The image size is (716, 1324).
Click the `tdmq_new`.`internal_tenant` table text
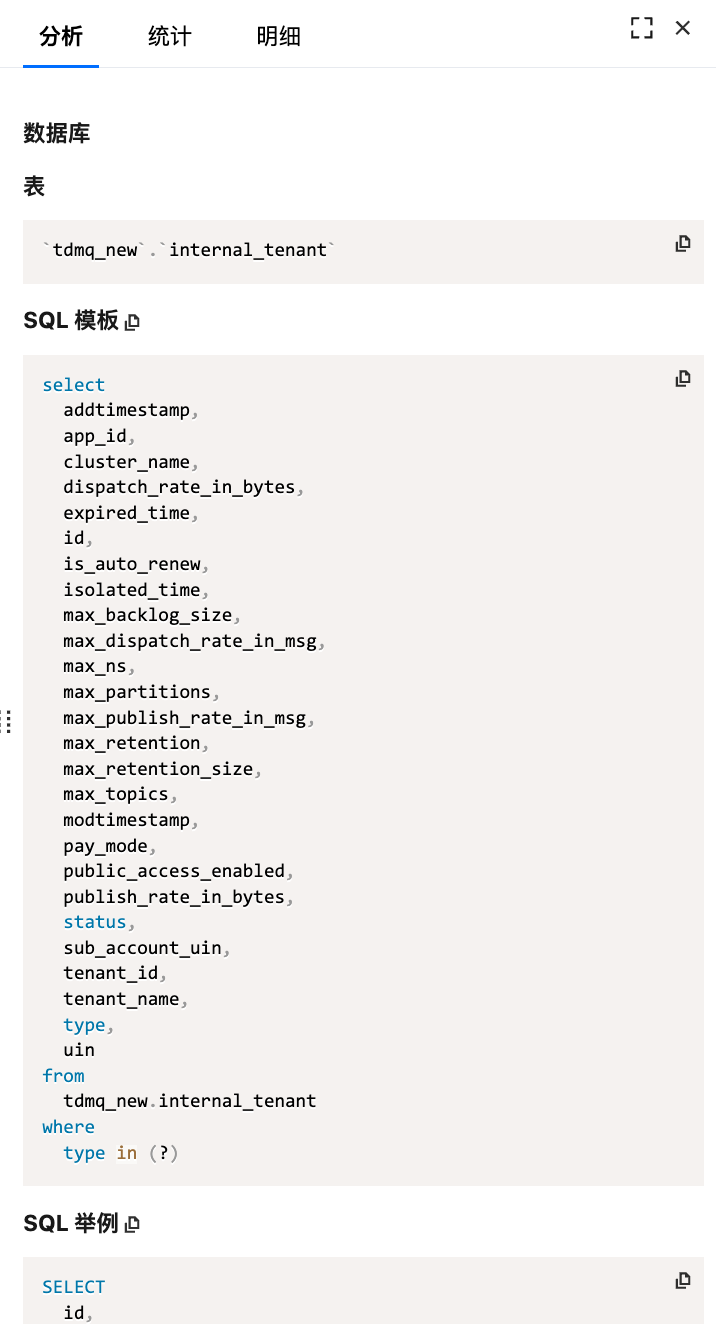pyautogui.click(x=189, y=250)
